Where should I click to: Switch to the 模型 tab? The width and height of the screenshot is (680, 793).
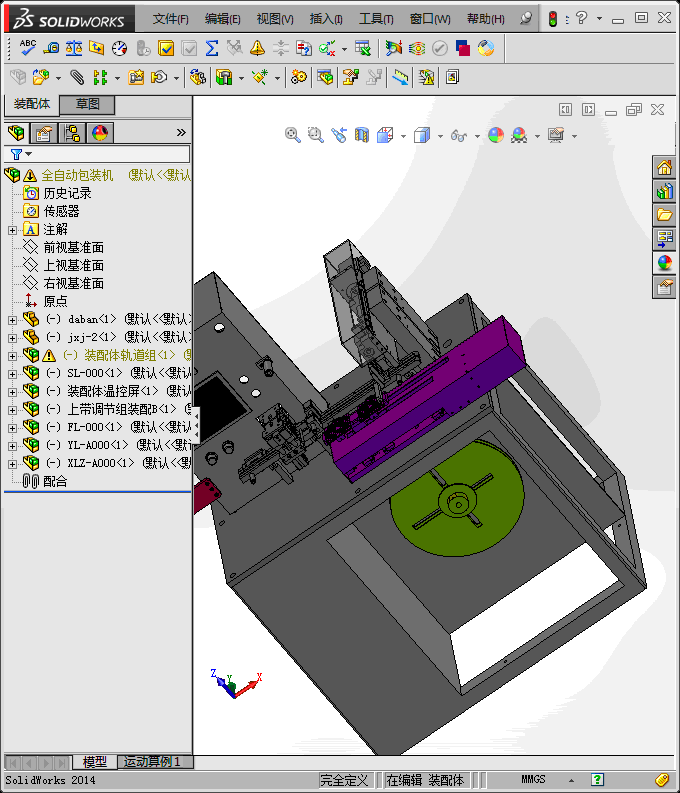(95, 762)
